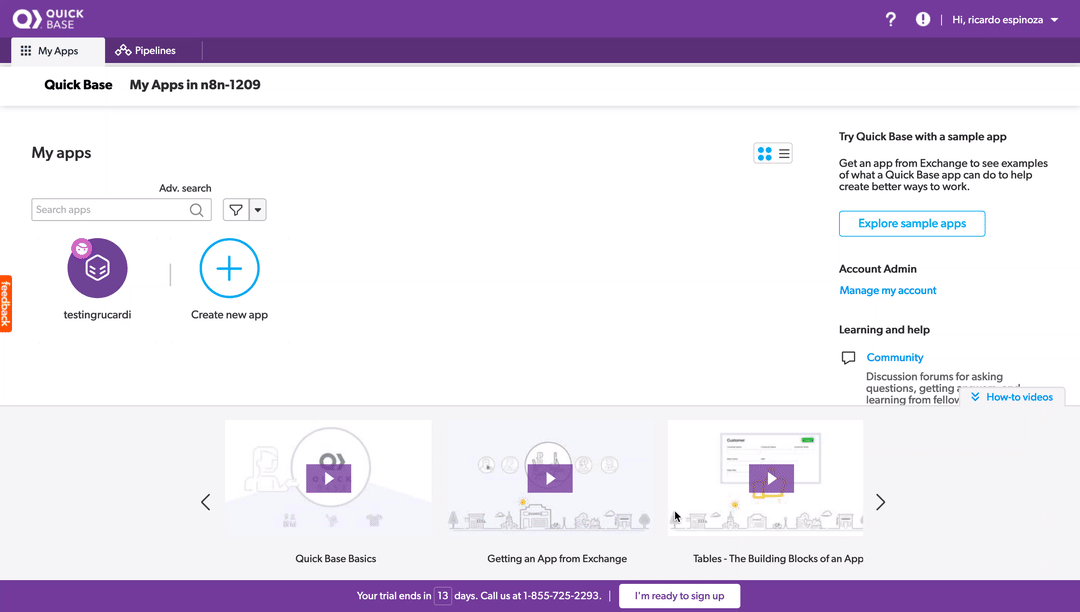1080x612 pixels.
Task: Show next videos with right arrow
Action: pyautogui.click(x=880, y=502)
